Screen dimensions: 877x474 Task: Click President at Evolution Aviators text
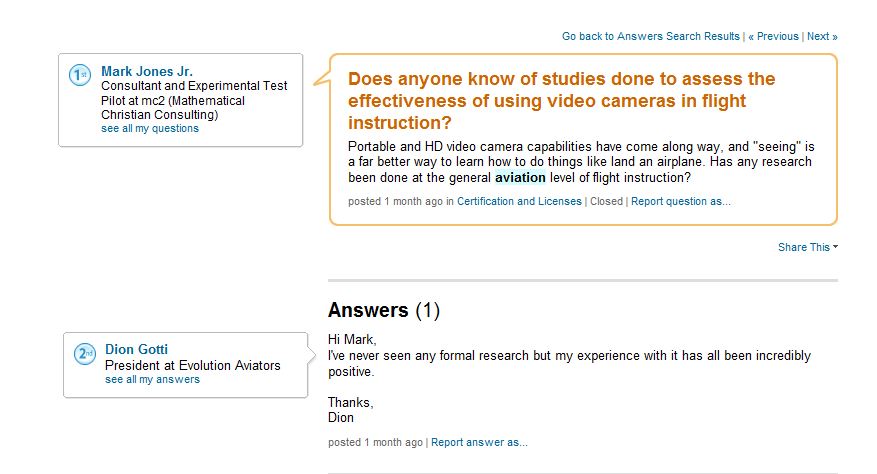(193, 365)
